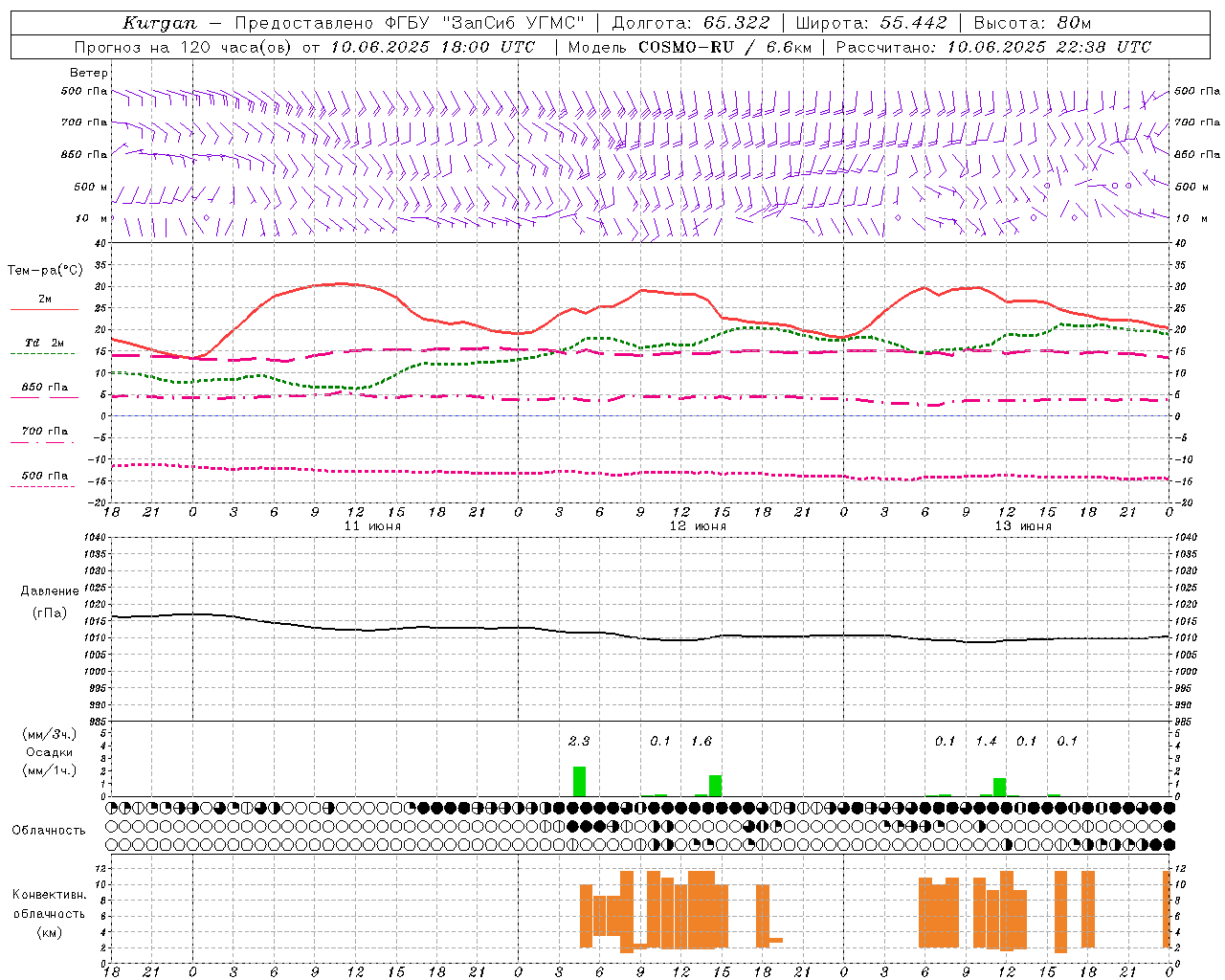Screen dimensions: 1225x980
Task: Select the 850 гПа temperature legend entry
Action: click(x=44, y=389)
